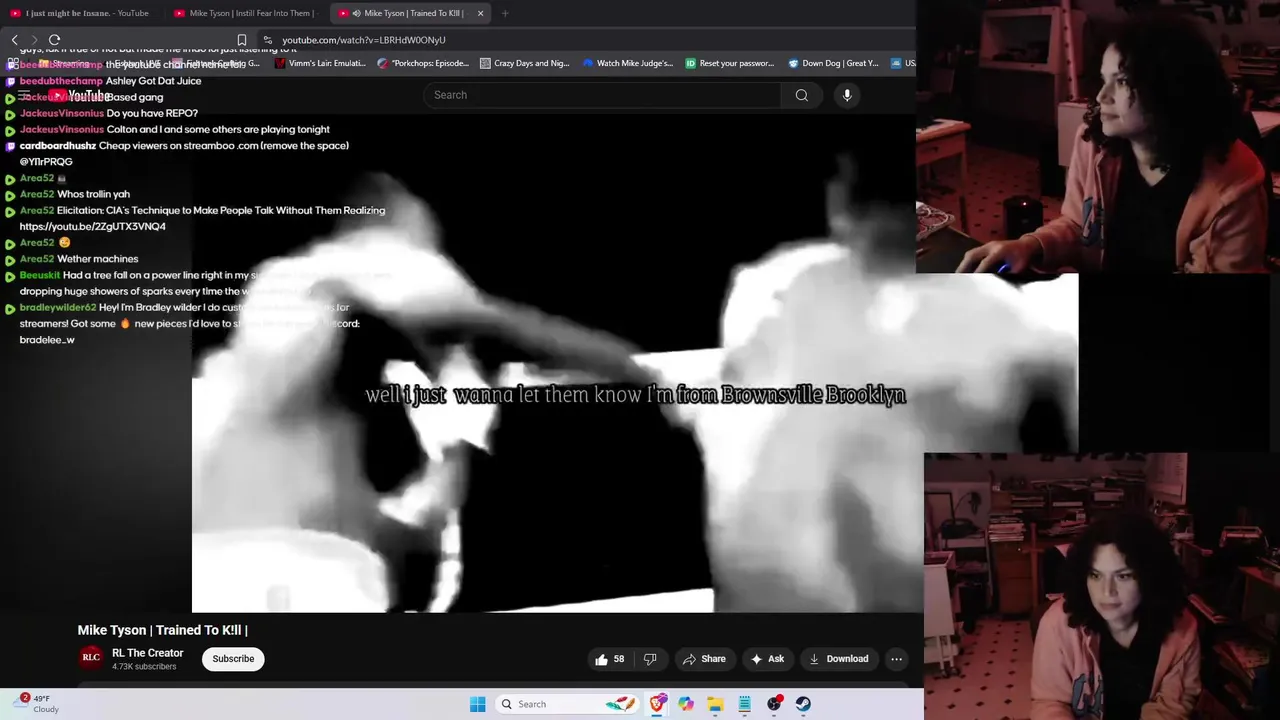Click the Windows taskbar Search box
Image resolution: width=1280 pixels, height=720 pixels.
pos(566,704)
